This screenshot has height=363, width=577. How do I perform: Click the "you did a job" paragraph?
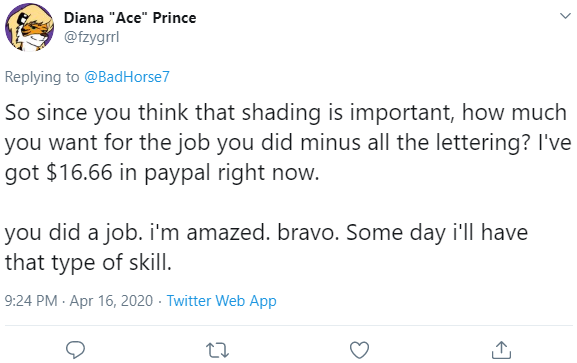(266, 247)
